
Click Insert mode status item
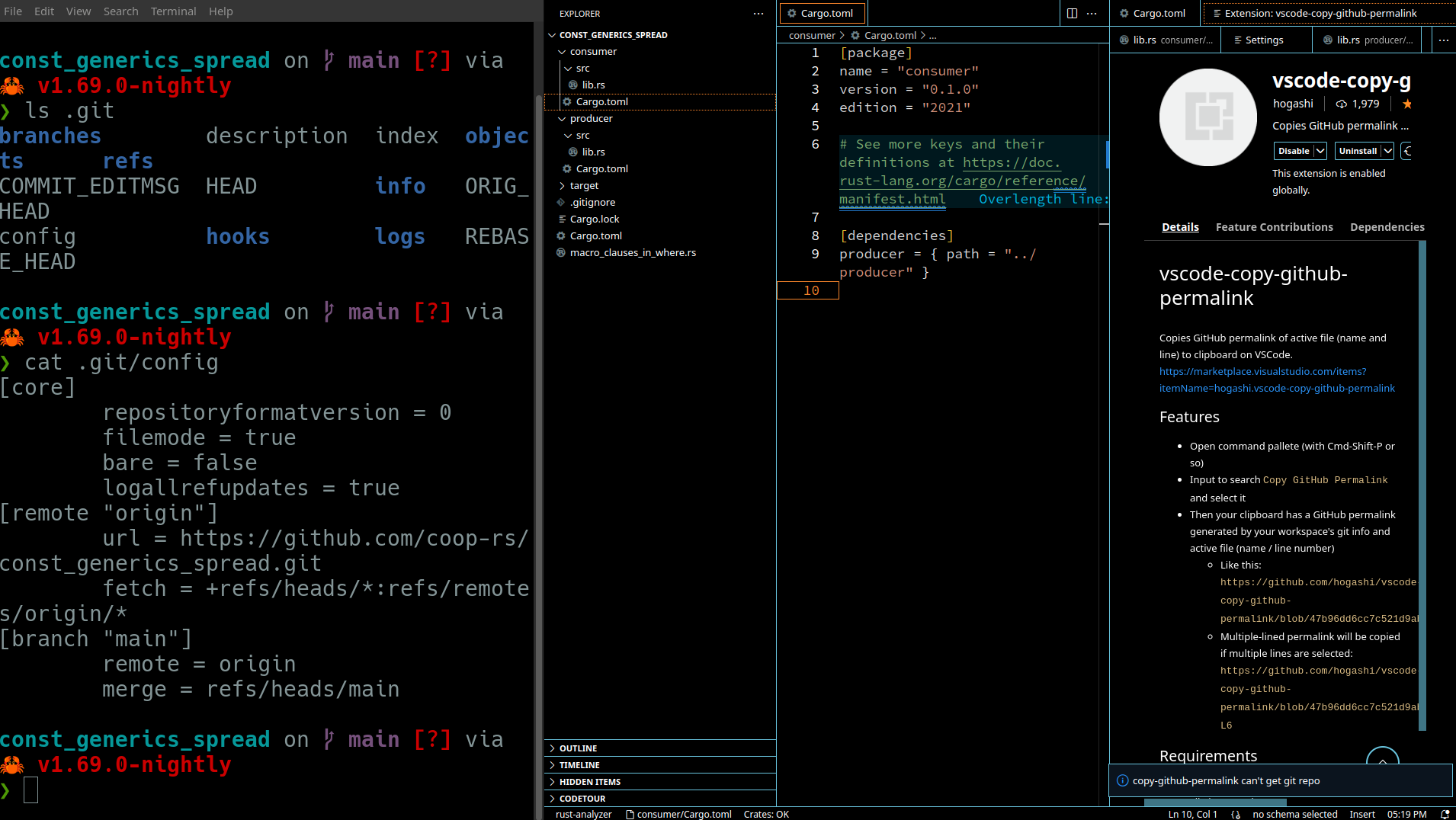coord(1361,814)
